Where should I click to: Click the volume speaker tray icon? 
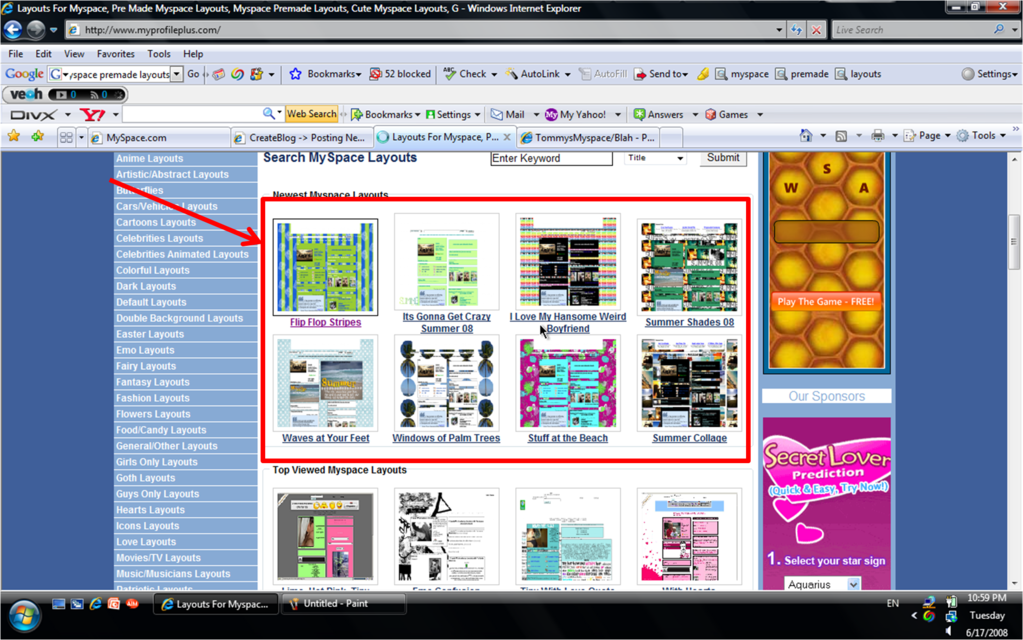tap(949, 631)
